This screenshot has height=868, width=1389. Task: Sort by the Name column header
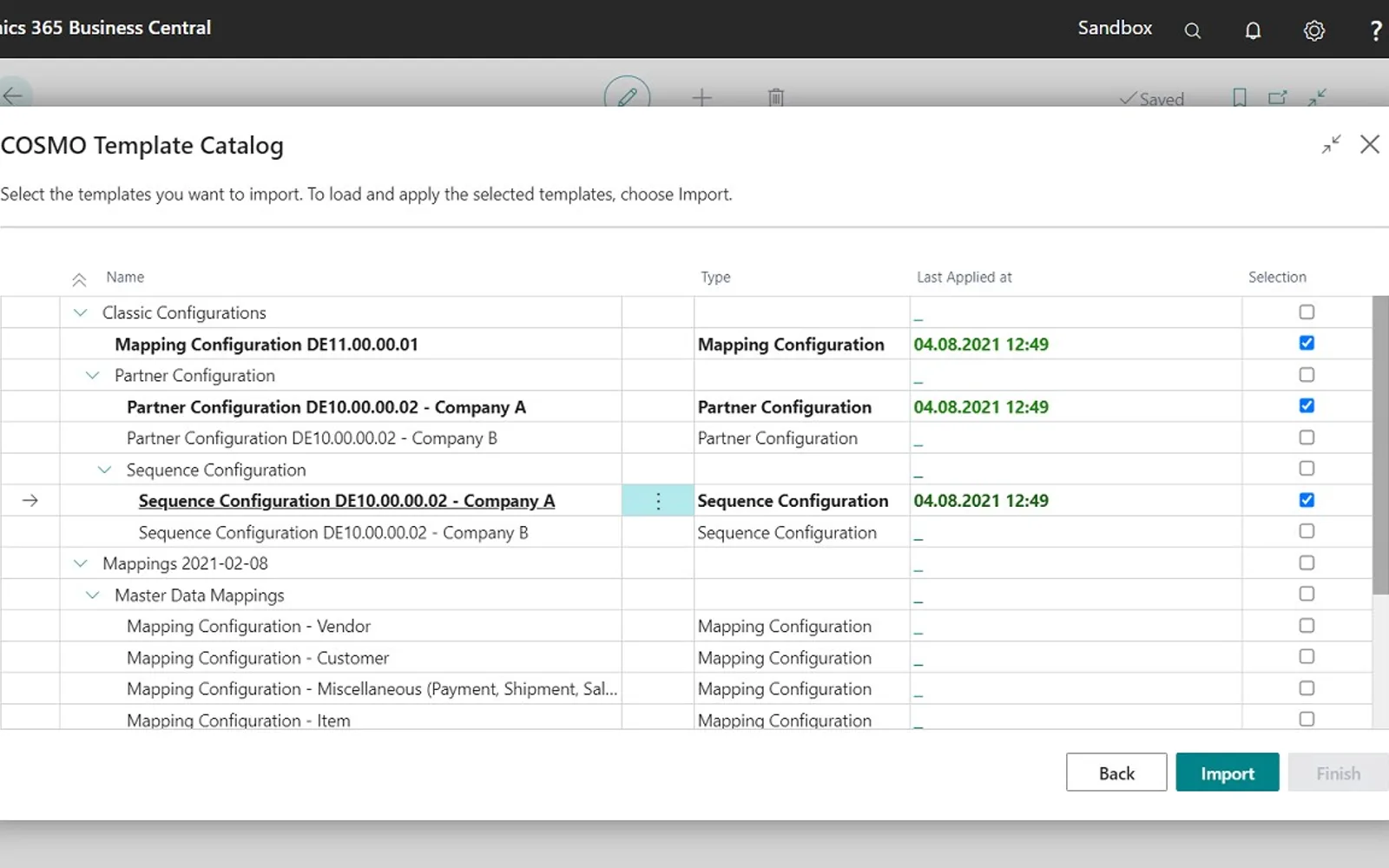(125, 277)
